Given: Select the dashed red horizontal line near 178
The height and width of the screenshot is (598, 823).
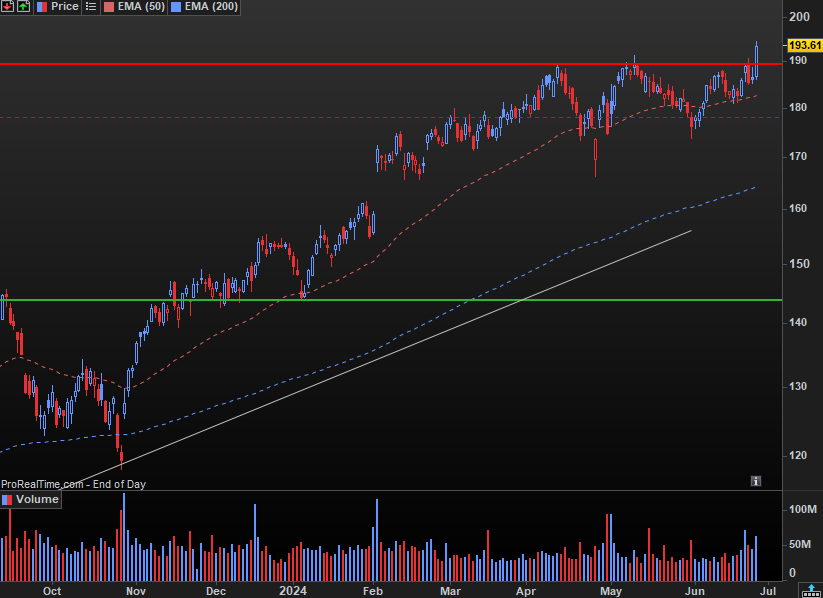Looking at the screenshot, I should [391, 118].
